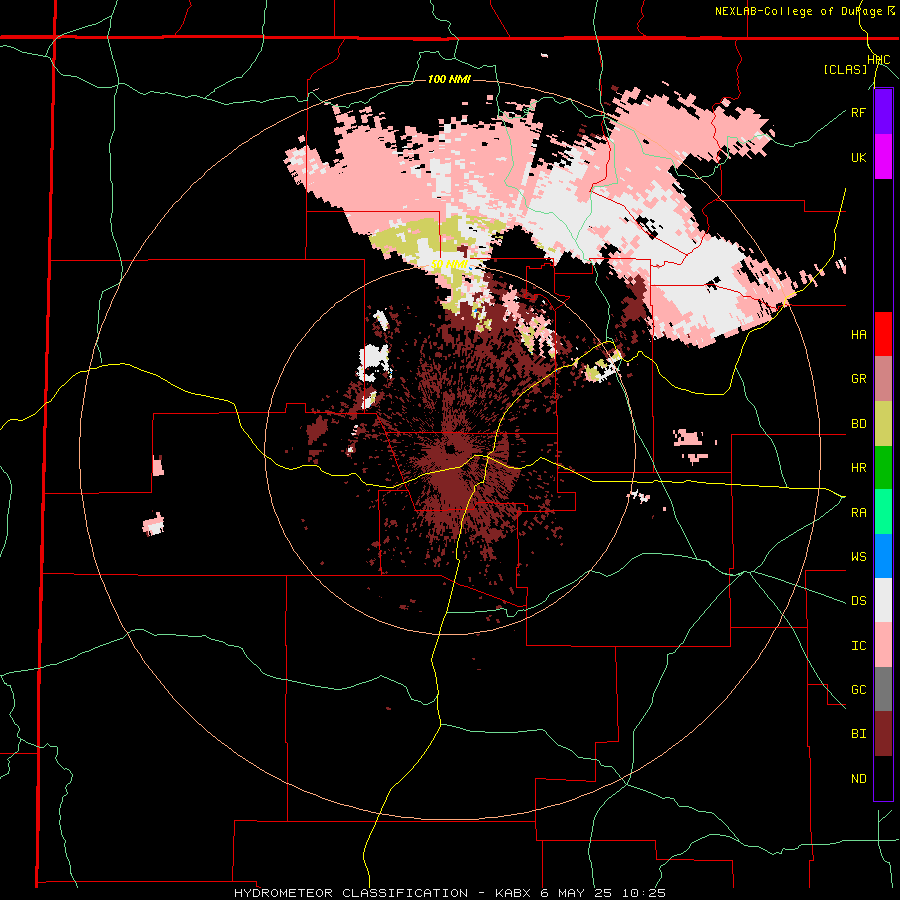
Task: Click the HHC legend title
Action: (x=879, y=60)
